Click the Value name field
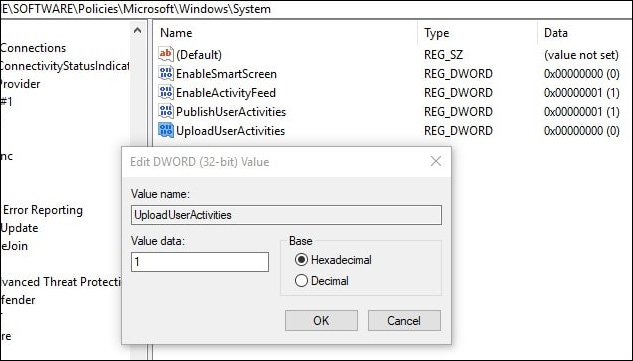Image resolution: width=633 pixels, height=361 pixels. pos(286,215)
